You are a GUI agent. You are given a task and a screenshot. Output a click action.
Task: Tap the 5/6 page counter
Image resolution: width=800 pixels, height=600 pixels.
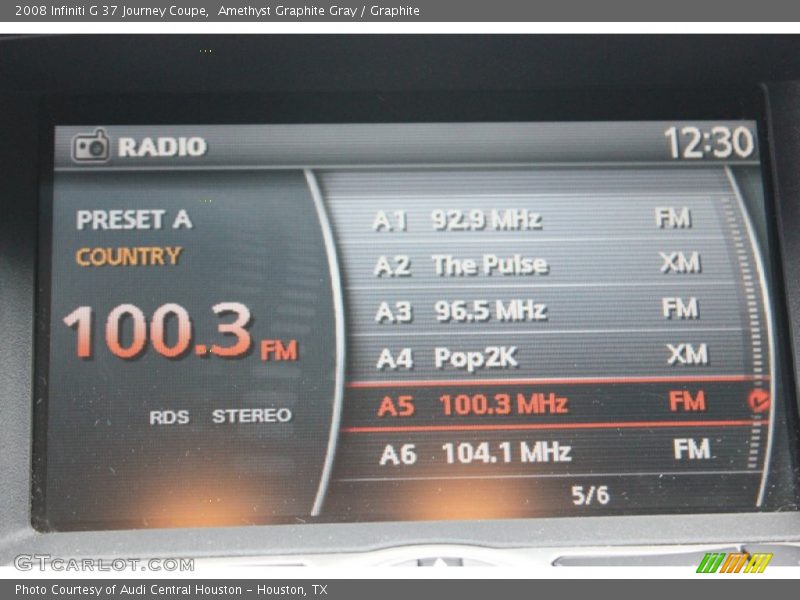[590, 495]
